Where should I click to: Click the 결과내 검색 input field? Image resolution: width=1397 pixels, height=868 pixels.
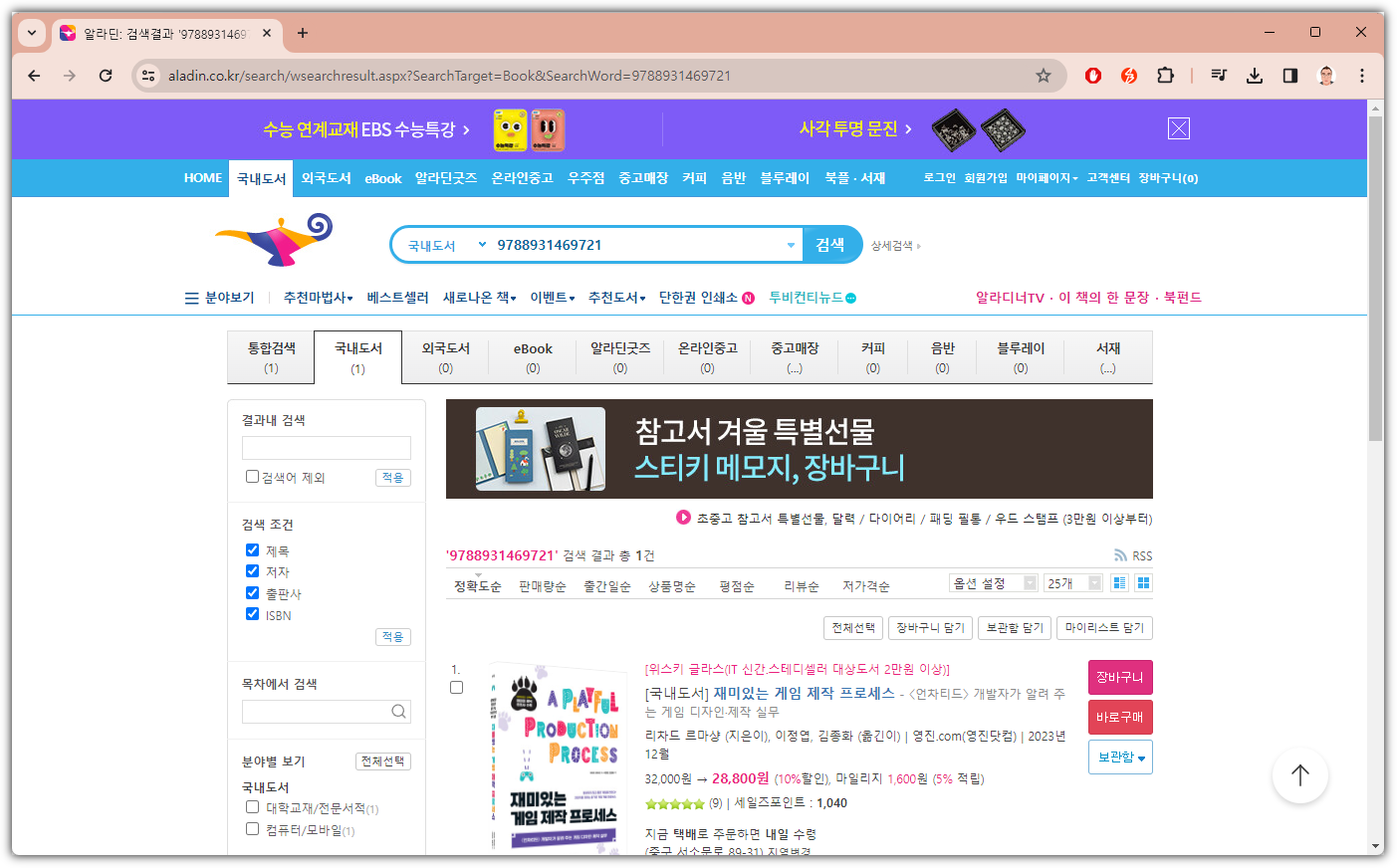tap(327, 448)
